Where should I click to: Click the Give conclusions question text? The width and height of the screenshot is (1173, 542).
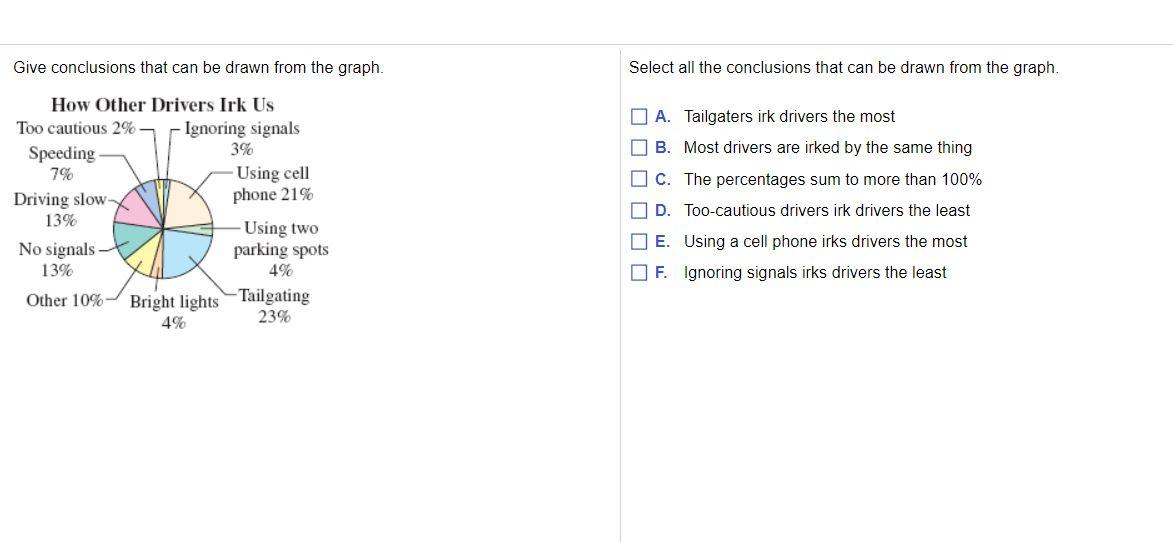(x=198, y=67)
